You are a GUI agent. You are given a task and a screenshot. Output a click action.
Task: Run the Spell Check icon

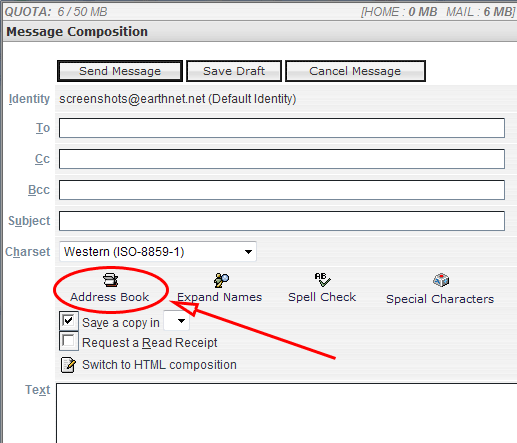[322, 280]
